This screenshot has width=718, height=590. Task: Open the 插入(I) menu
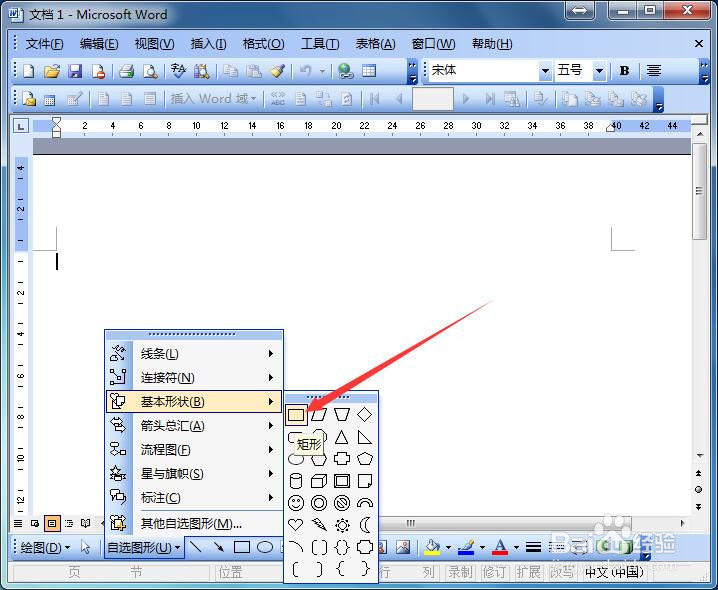point(208,44)
